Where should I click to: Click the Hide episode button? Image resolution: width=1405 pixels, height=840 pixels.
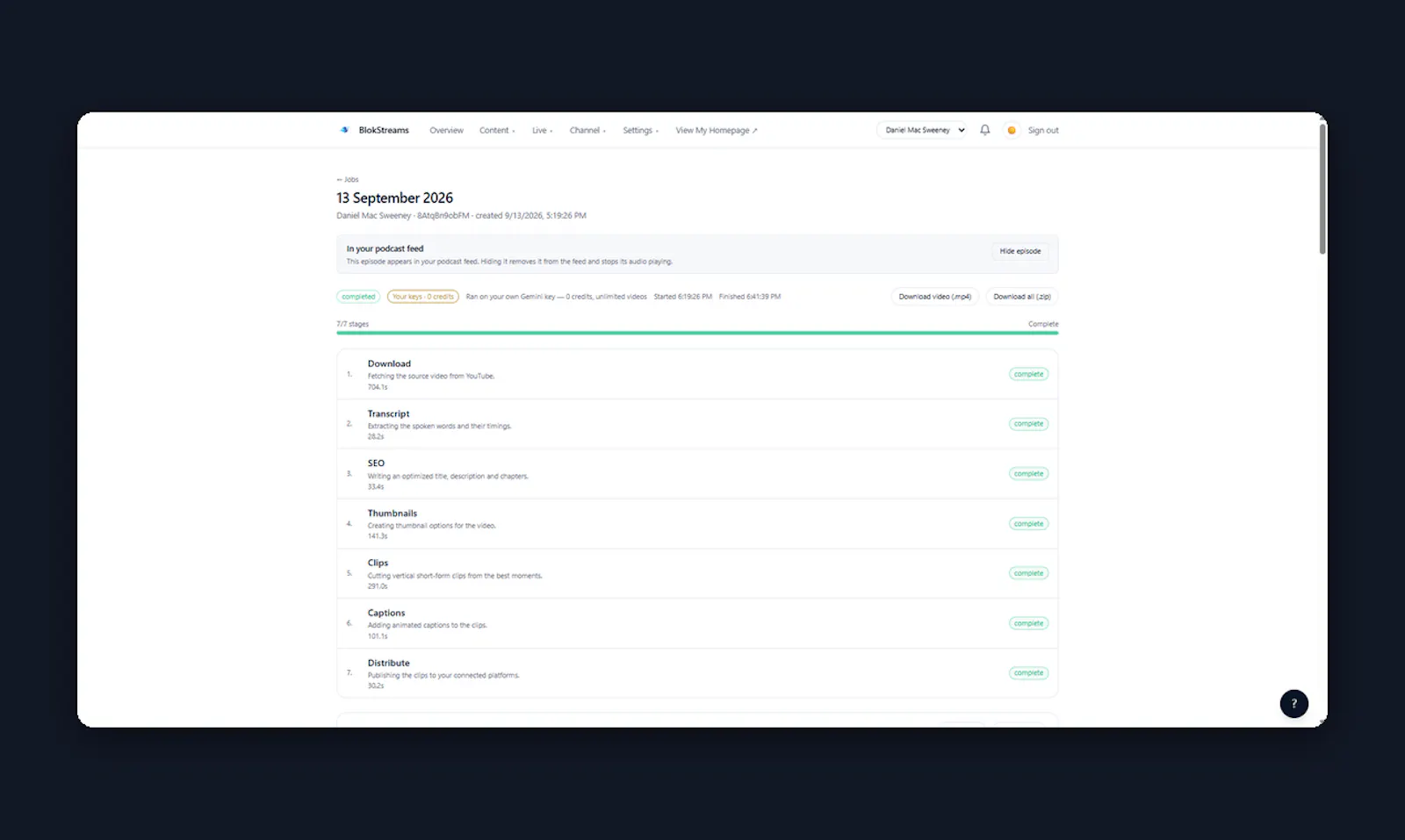(1020, 251)
